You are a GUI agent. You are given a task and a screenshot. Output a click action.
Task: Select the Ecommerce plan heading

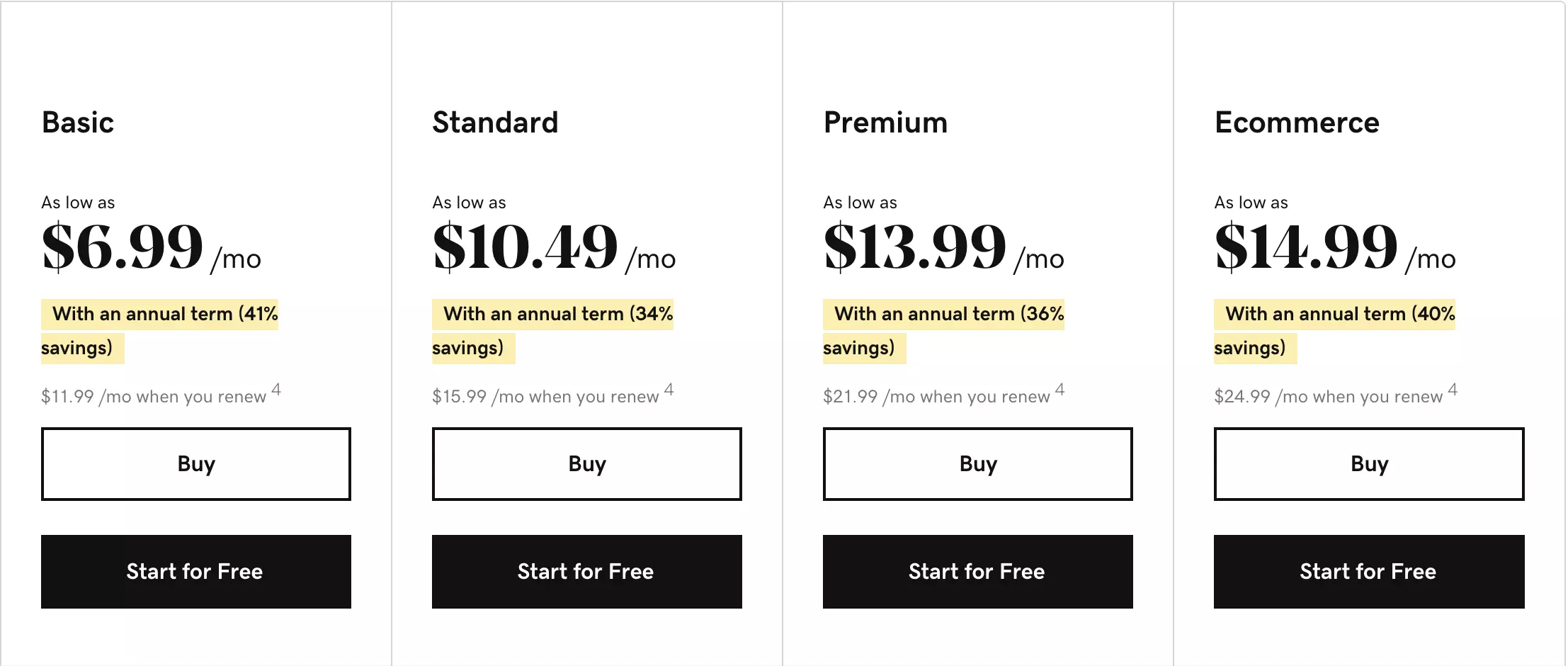1297,123
